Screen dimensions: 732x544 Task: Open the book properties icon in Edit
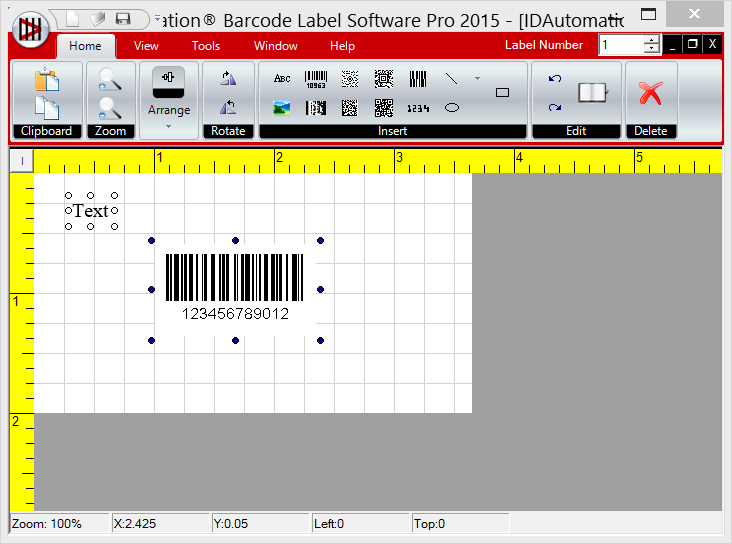pos(592,92)
